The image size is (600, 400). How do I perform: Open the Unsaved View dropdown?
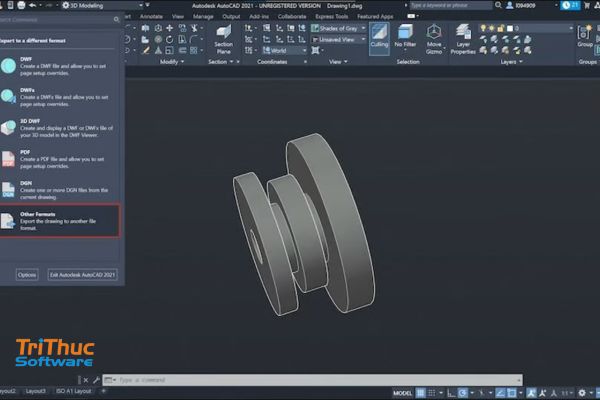[338, 39]
